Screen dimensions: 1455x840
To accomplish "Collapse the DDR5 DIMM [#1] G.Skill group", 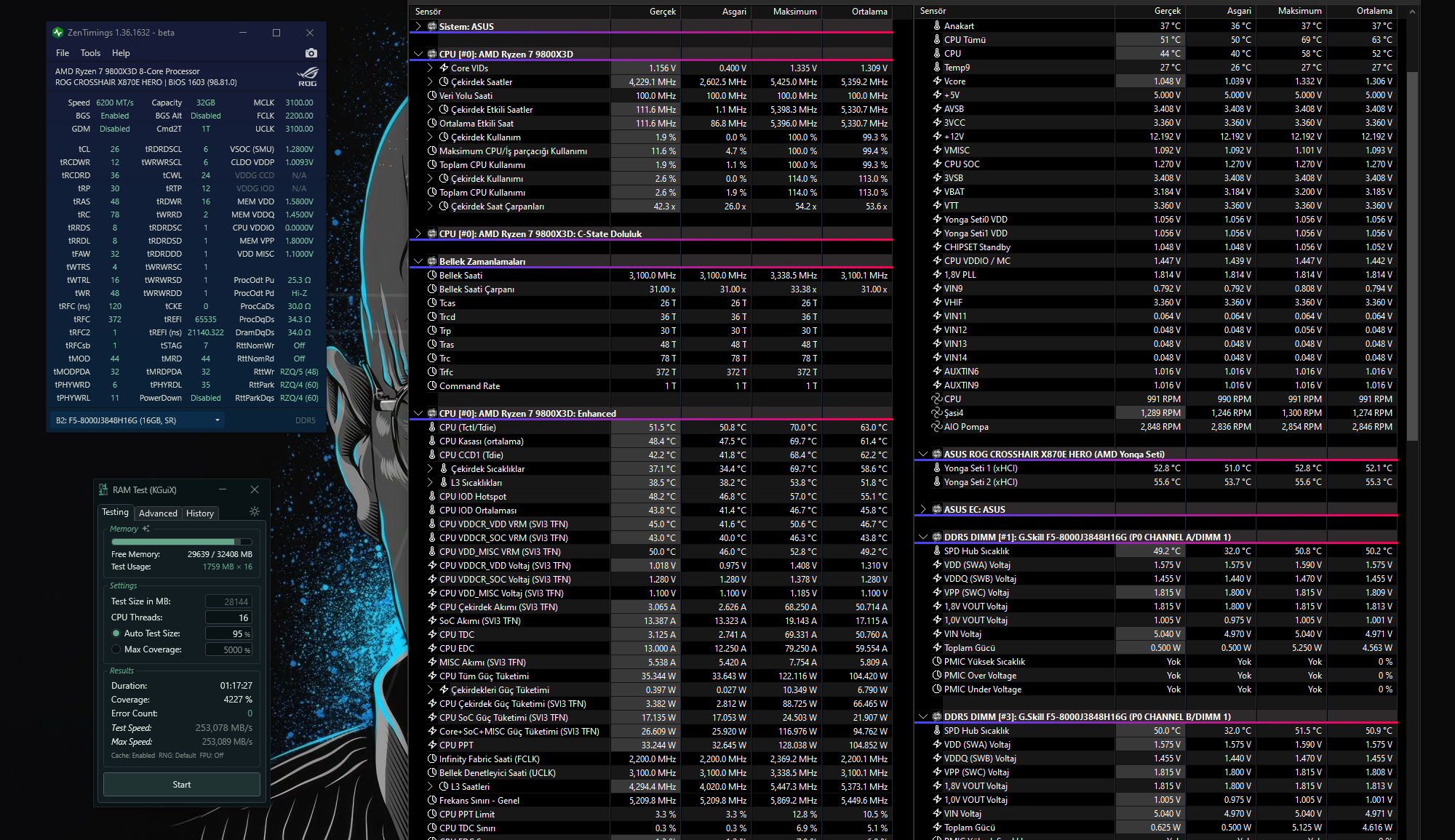I will (922, 537).
